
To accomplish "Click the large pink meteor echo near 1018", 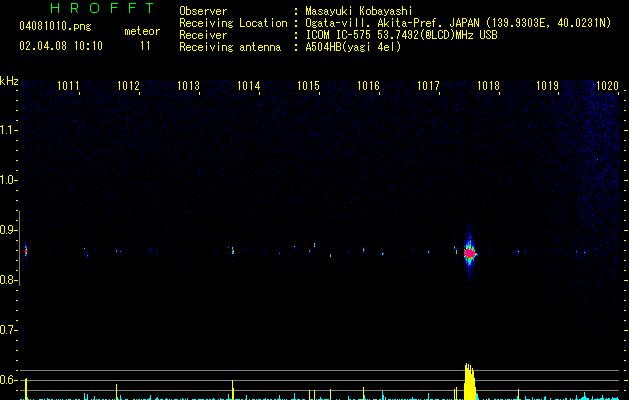I will click(x=469, y=254).
